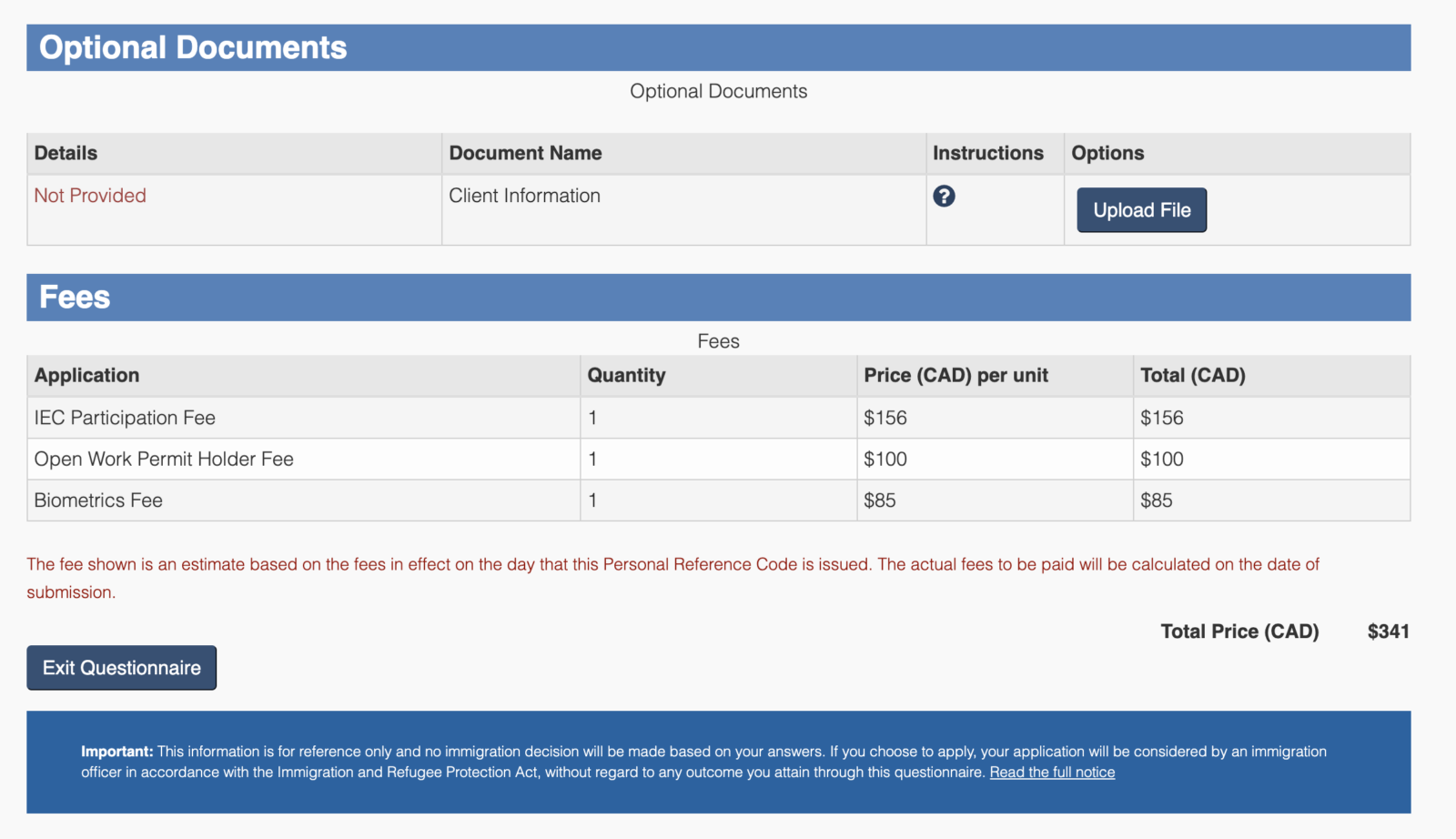Click the Instructions column header
The width and height of the screenshot is (1456, 839).
click(987, 153)
